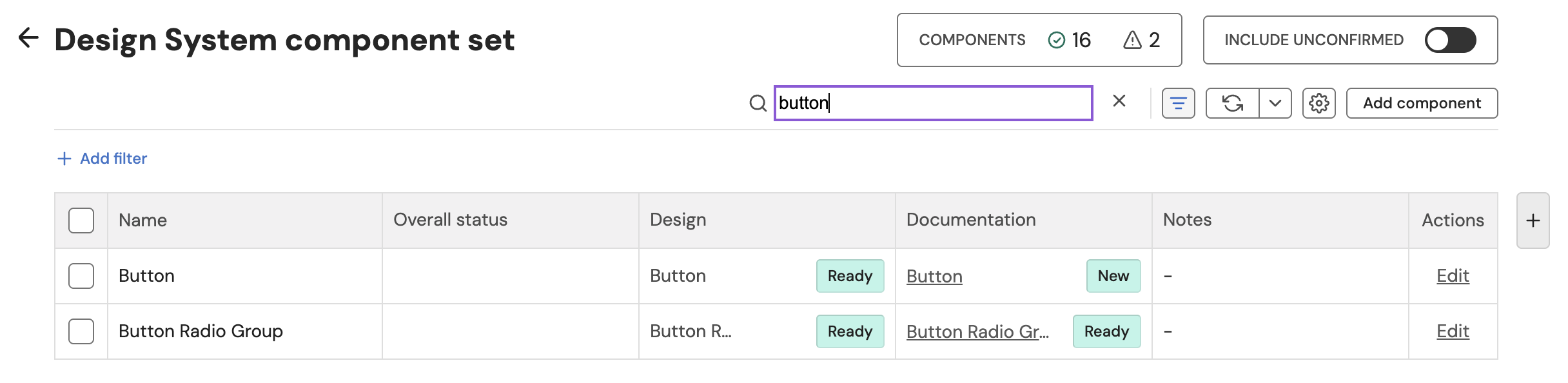Open the filter lines icon button
Screen dimensions: 1568x383
(x=1178, y=103)
